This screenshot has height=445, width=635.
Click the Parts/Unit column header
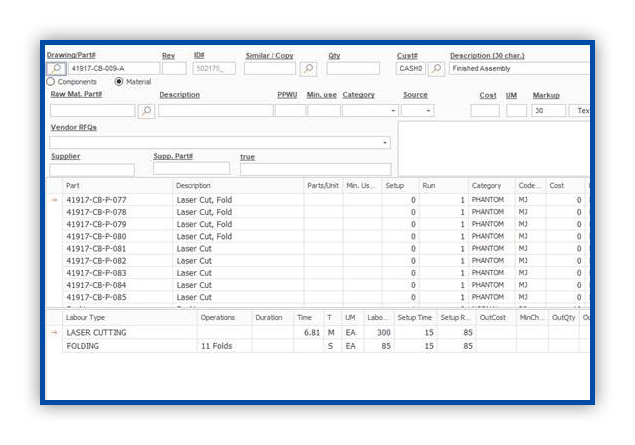tap(323, 185)
